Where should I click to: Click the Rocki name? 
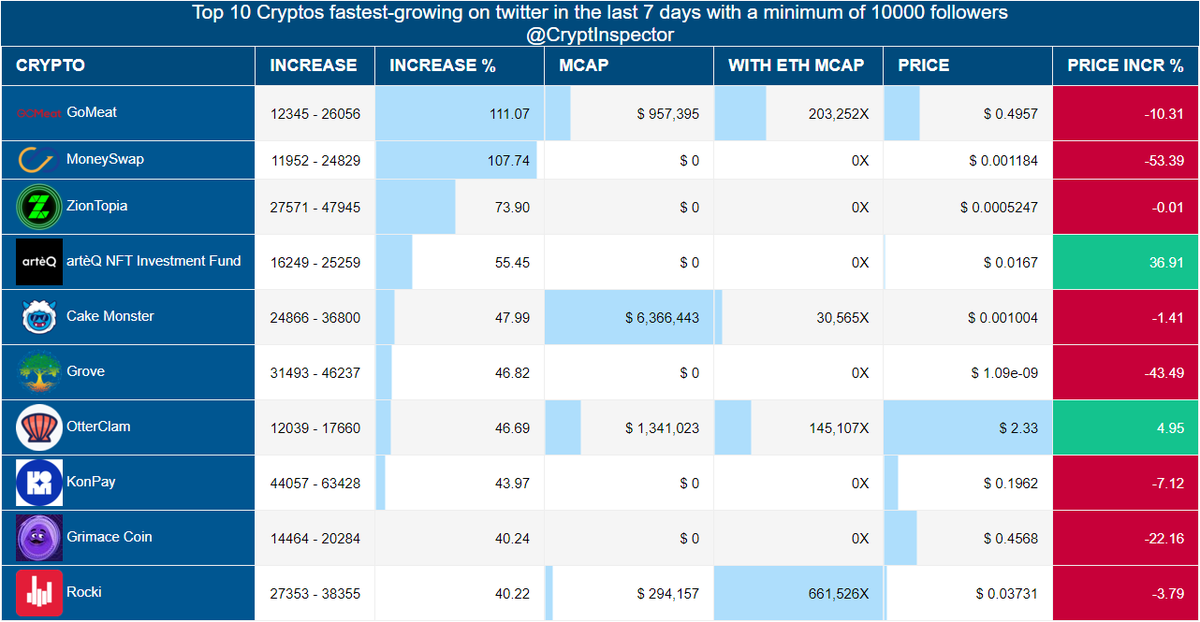tap(84, 591)
